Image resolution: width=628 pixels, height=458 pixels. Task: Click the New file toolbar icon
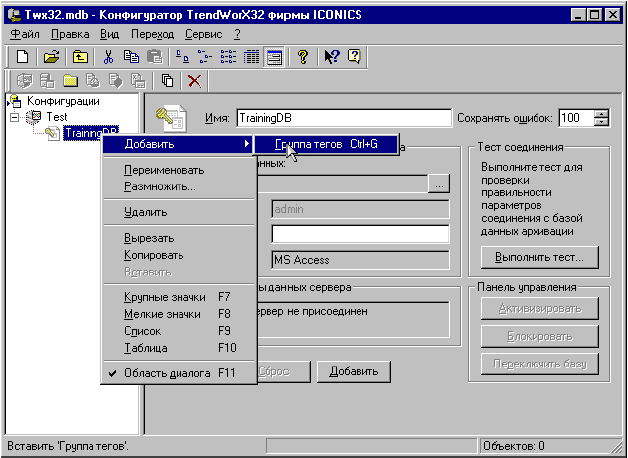(x=22, y=57)
